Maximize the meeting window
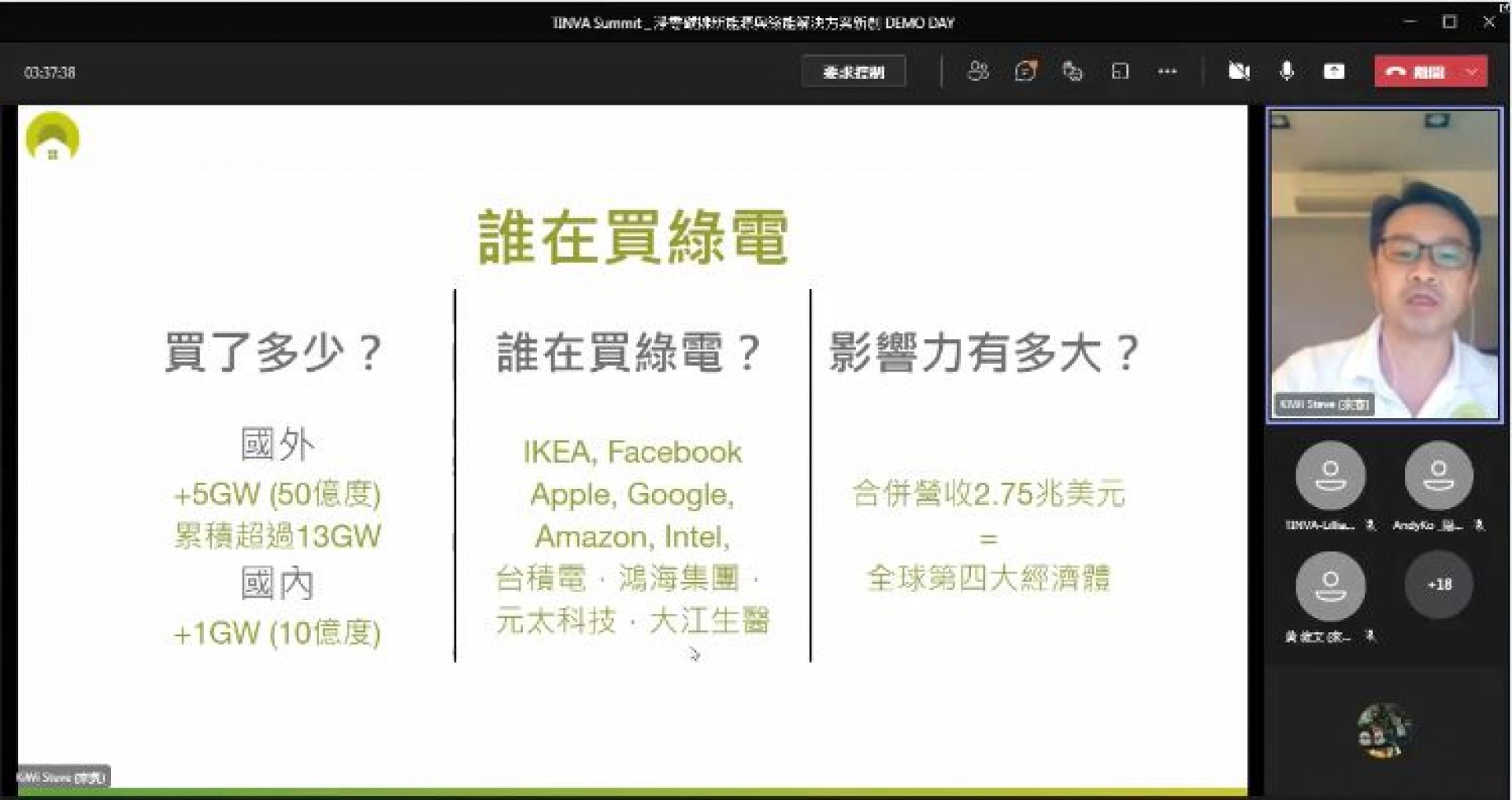The height and width of the screenshot is (800, 1512). [1449, 22]
